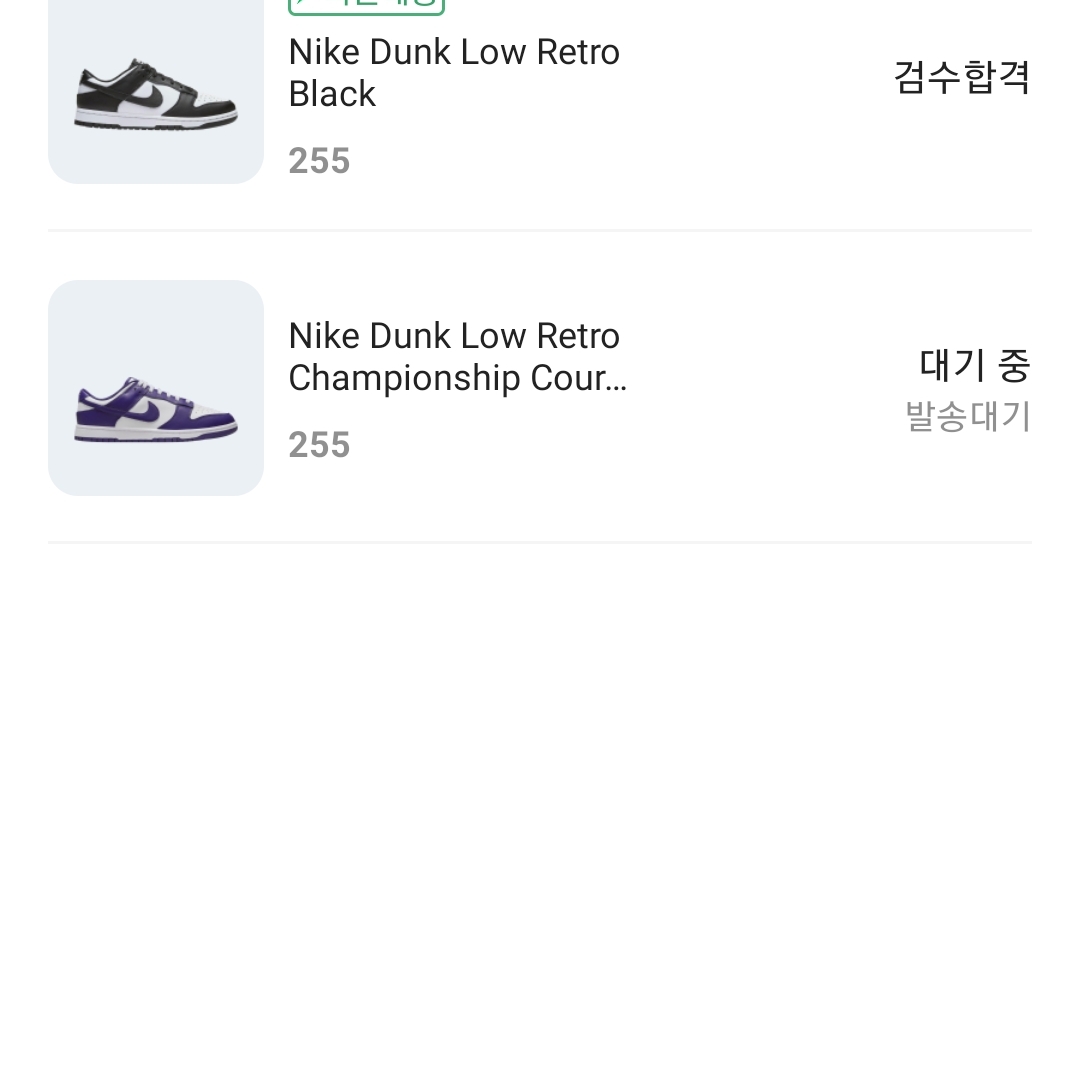Screen dimensions: 1080x1080
Task: Tap the green badge above Nike Dunk Black
Action: point(366,7)
